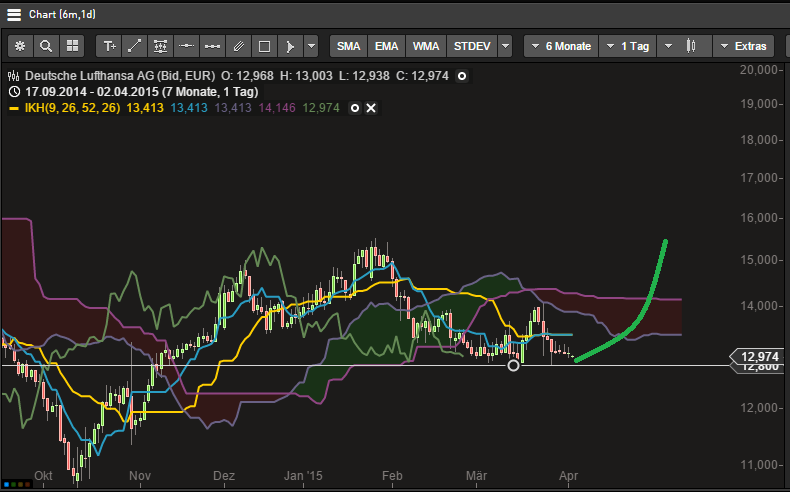Open the 6 Monate time range dropdown
Screen dimensions: 790x492
click(x=561, y=46)
